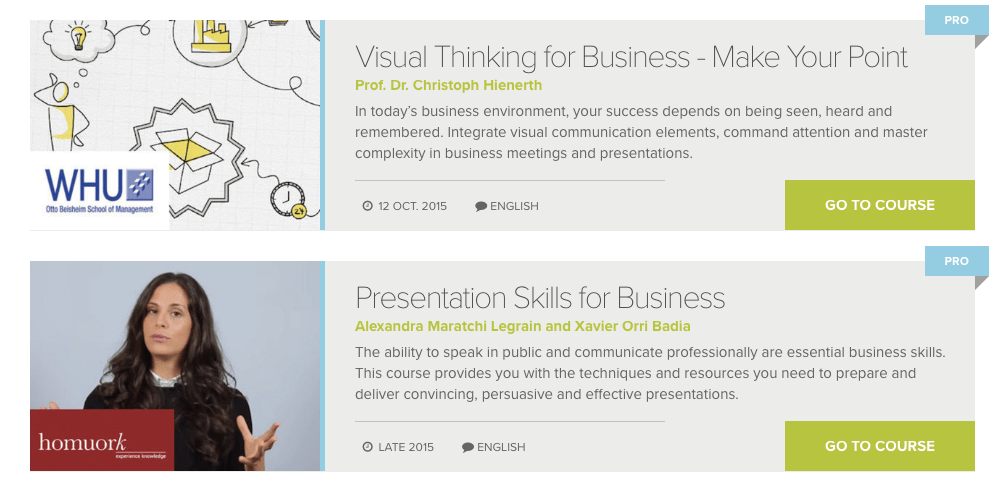Click the LATE 2015 start date label
This screenshot has height=484, width=1004.
(x=406, y=447)
